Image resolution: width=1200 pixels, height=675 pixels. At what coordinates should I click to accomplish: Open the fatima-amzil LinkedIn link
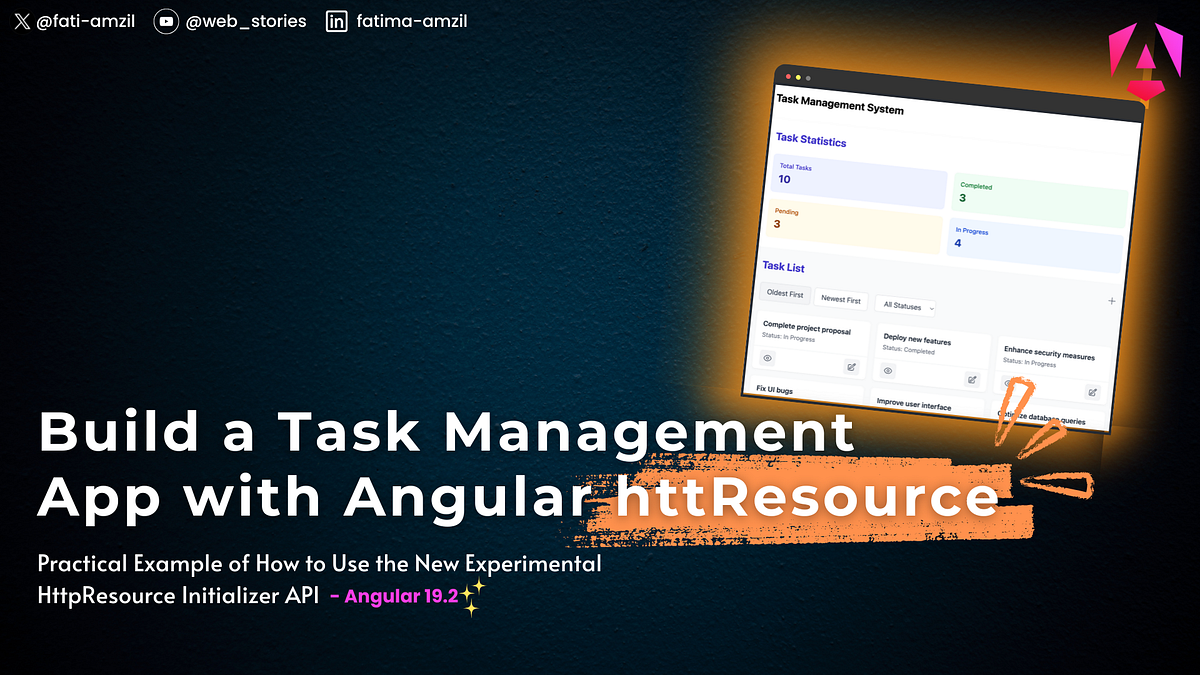[x=411, y=20]
